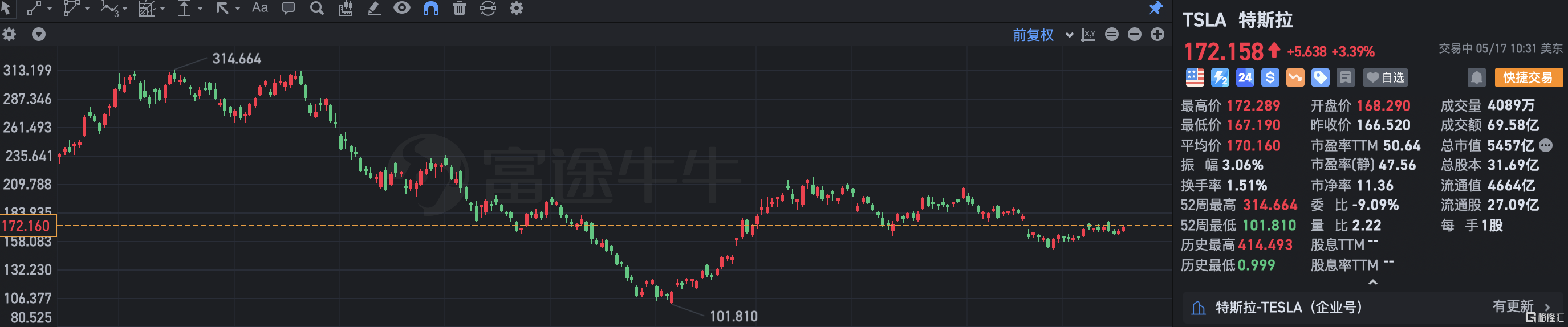This screenshot has width=1568, height=327.
Task: Select the arrow annotation tool
Action: tap(222, 8)
